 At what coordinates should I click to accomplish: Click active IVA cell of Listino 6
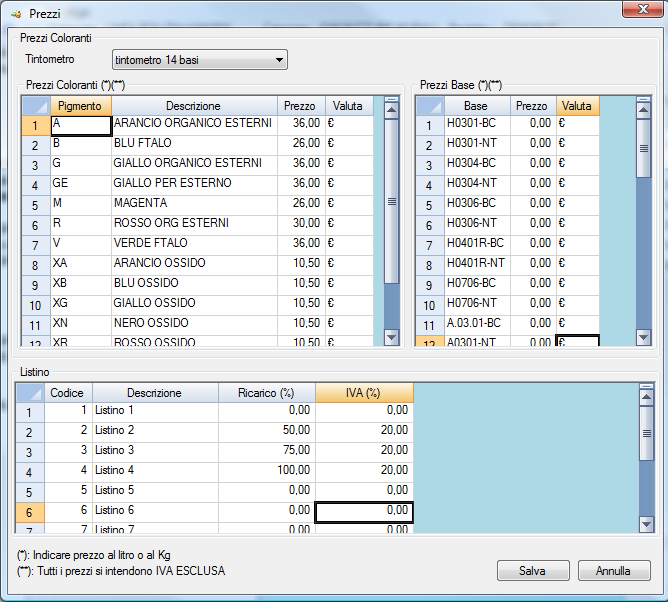coord(364,513)
